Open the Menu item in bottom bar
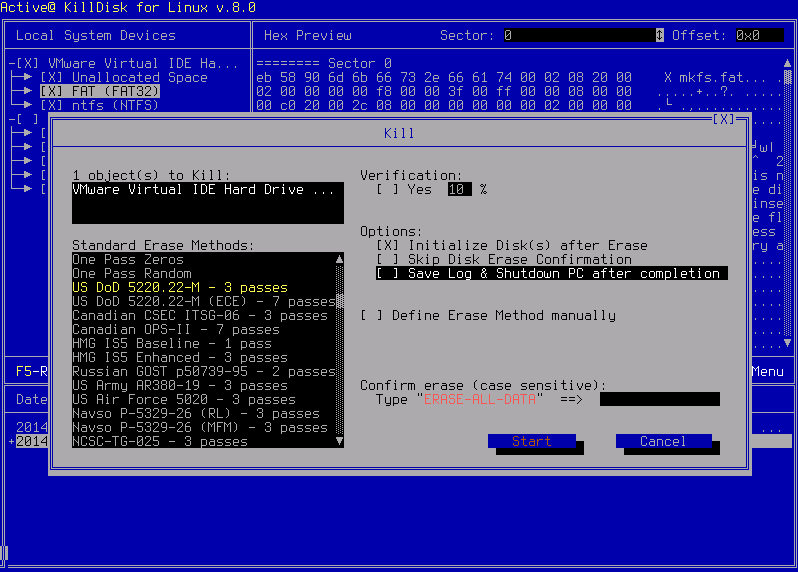The height and width of the screenshot is (572, 798). point(767,371)
